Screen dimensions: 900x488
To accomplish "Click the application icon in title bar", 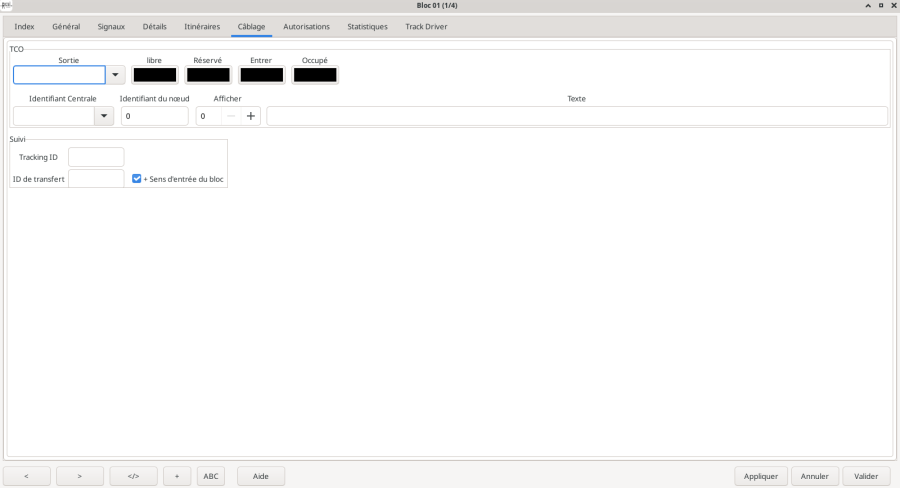I will (8, 6).
